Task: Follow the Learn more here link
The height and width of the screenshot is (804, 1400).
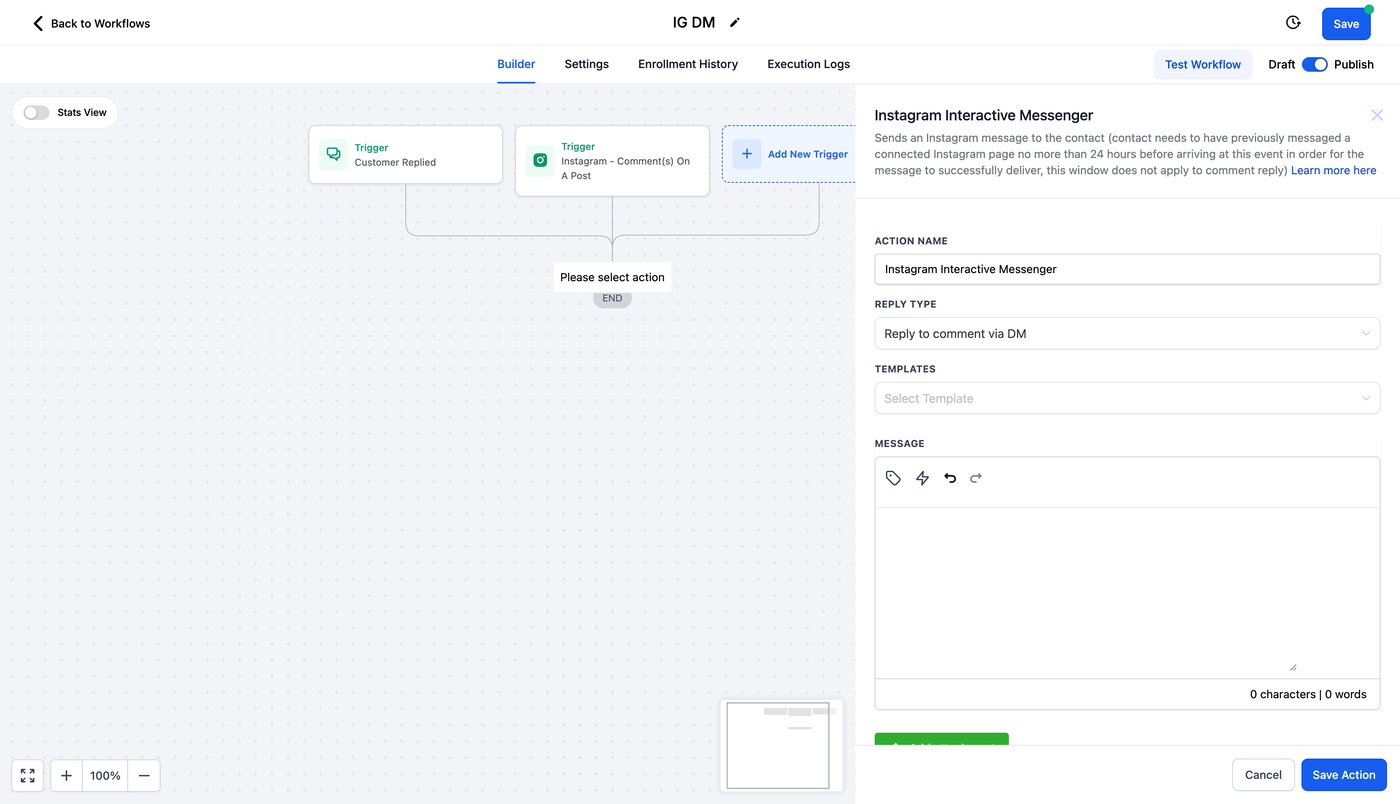Action: (x=1333, y=170)
